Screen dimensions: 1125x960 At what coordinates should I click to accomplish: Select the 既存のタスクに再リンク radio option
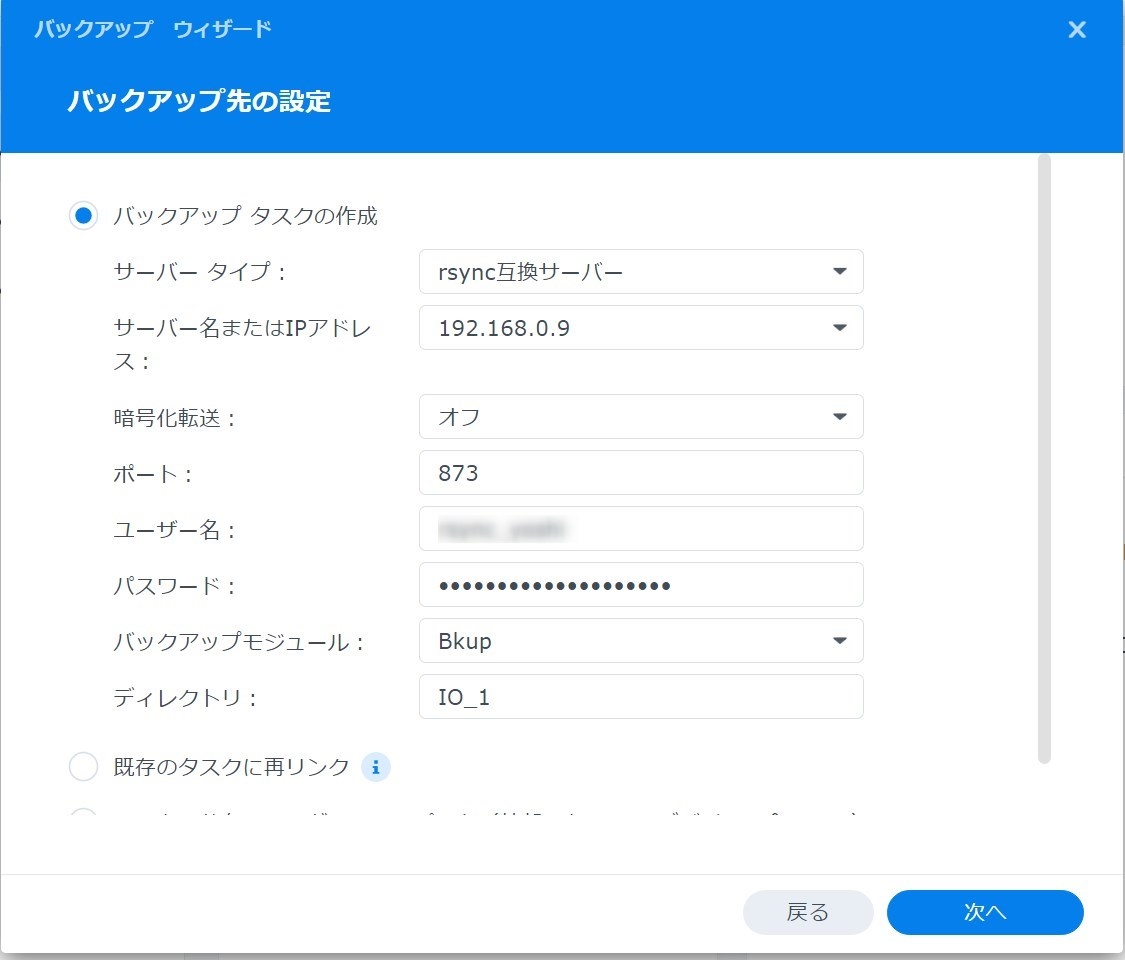(x=84, y=767)
